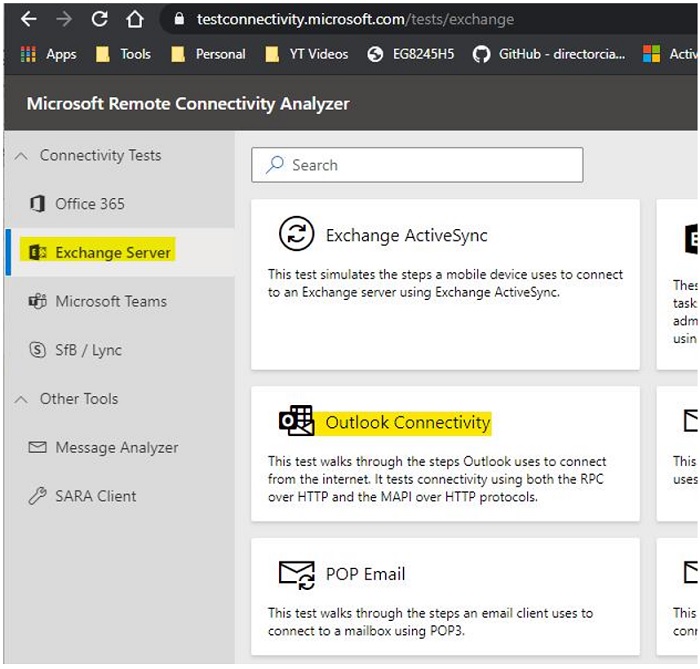The height and width of the screenshot is (669, 700).
Task: Collapse the Connectivity Tests section chevron
Action: [21, 156]
